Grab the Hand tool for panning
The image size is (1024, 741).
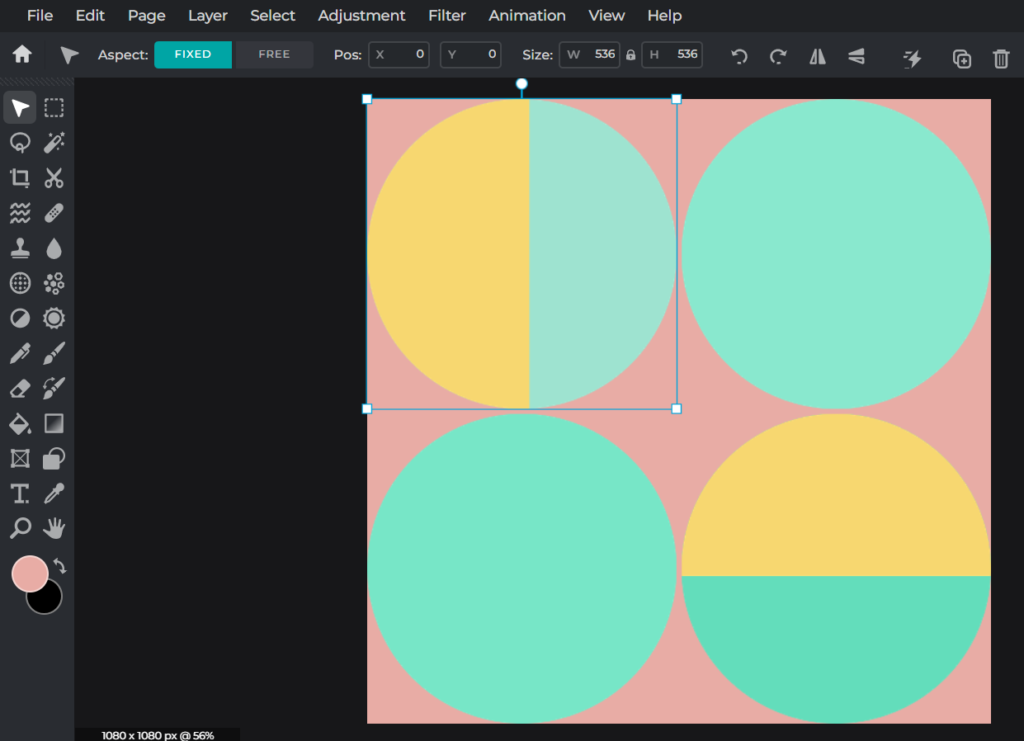53,528
